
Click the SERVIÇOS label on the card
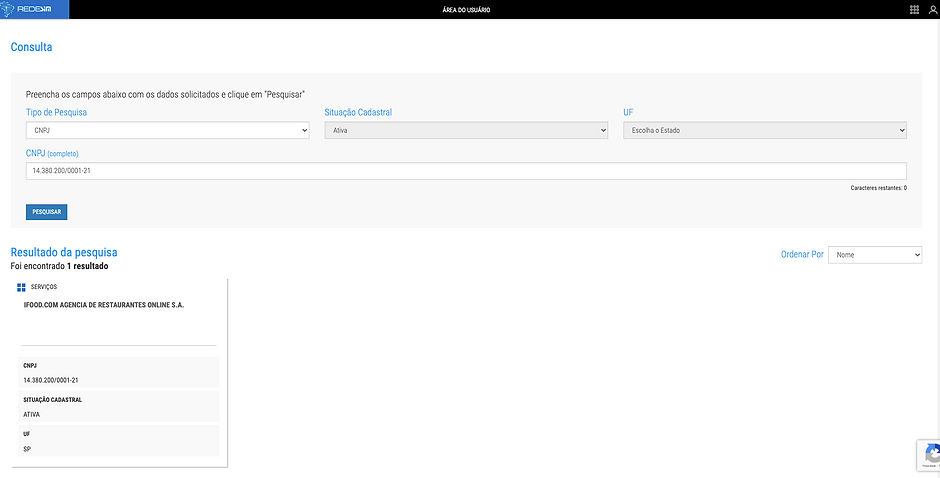pyautogui.click(x=44, y=287)
